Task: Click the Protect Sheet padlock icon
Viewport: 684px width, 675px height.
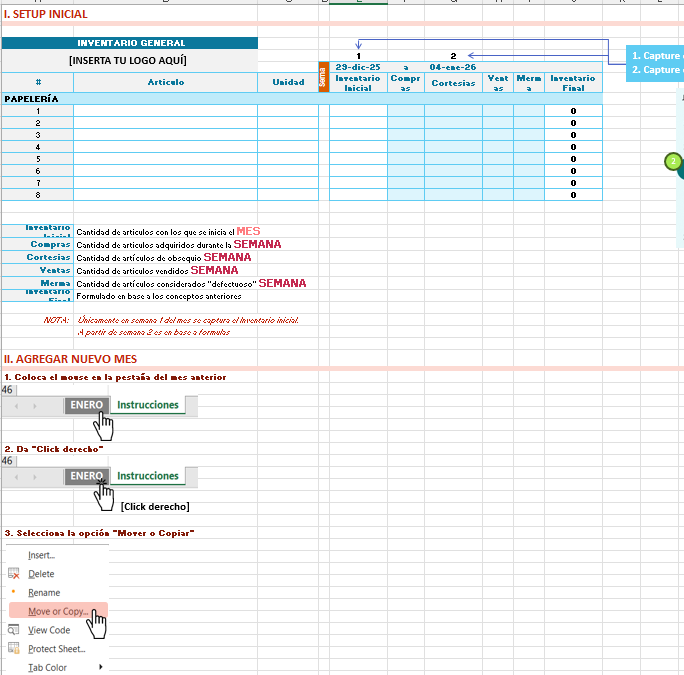Action: tap(14, 649)
